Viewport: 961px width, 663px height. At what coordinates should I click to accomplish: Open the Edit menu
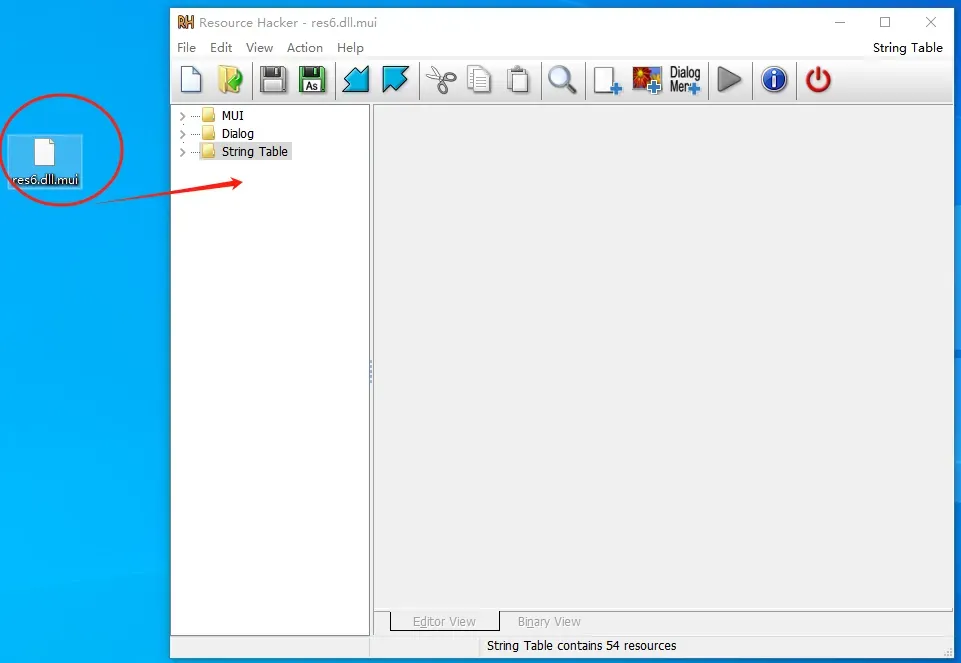(x=221, y=48)
